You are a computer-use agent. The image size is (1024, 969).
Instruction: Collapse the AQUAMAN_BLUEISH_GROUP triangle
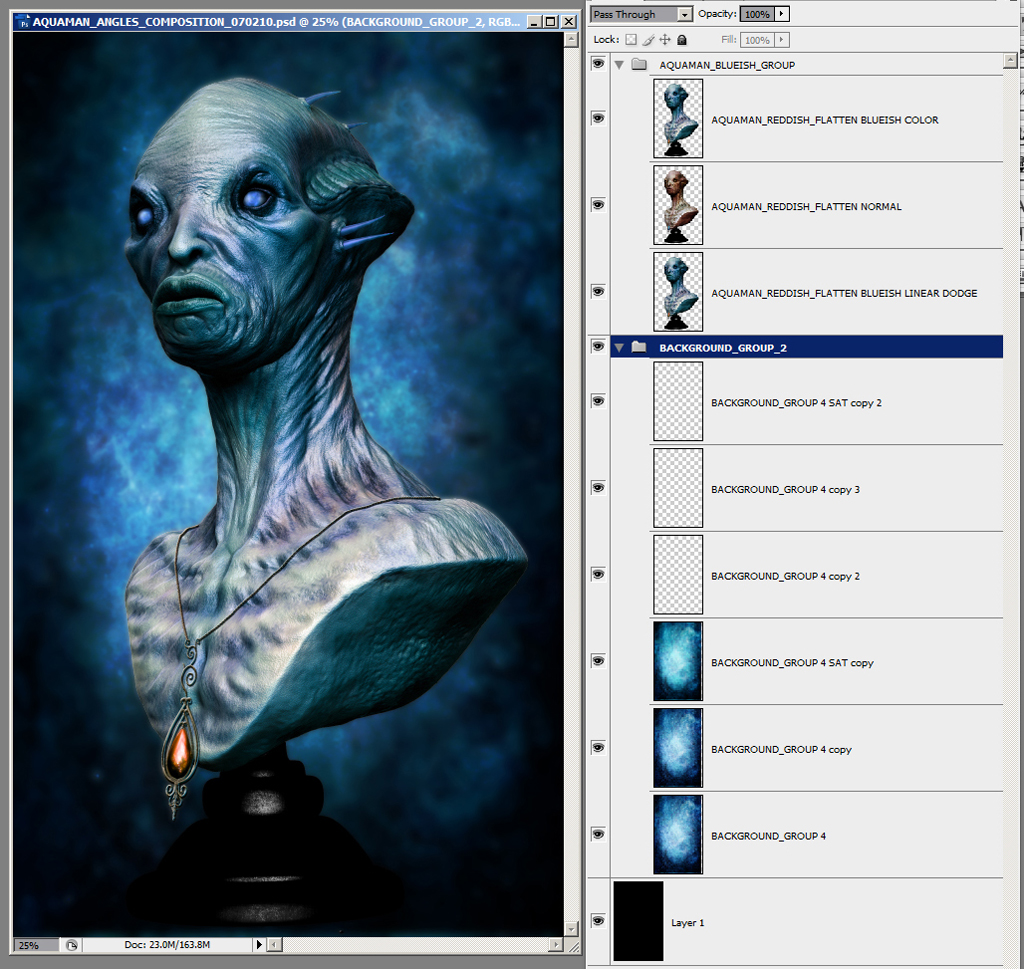(x=619, y=65)
